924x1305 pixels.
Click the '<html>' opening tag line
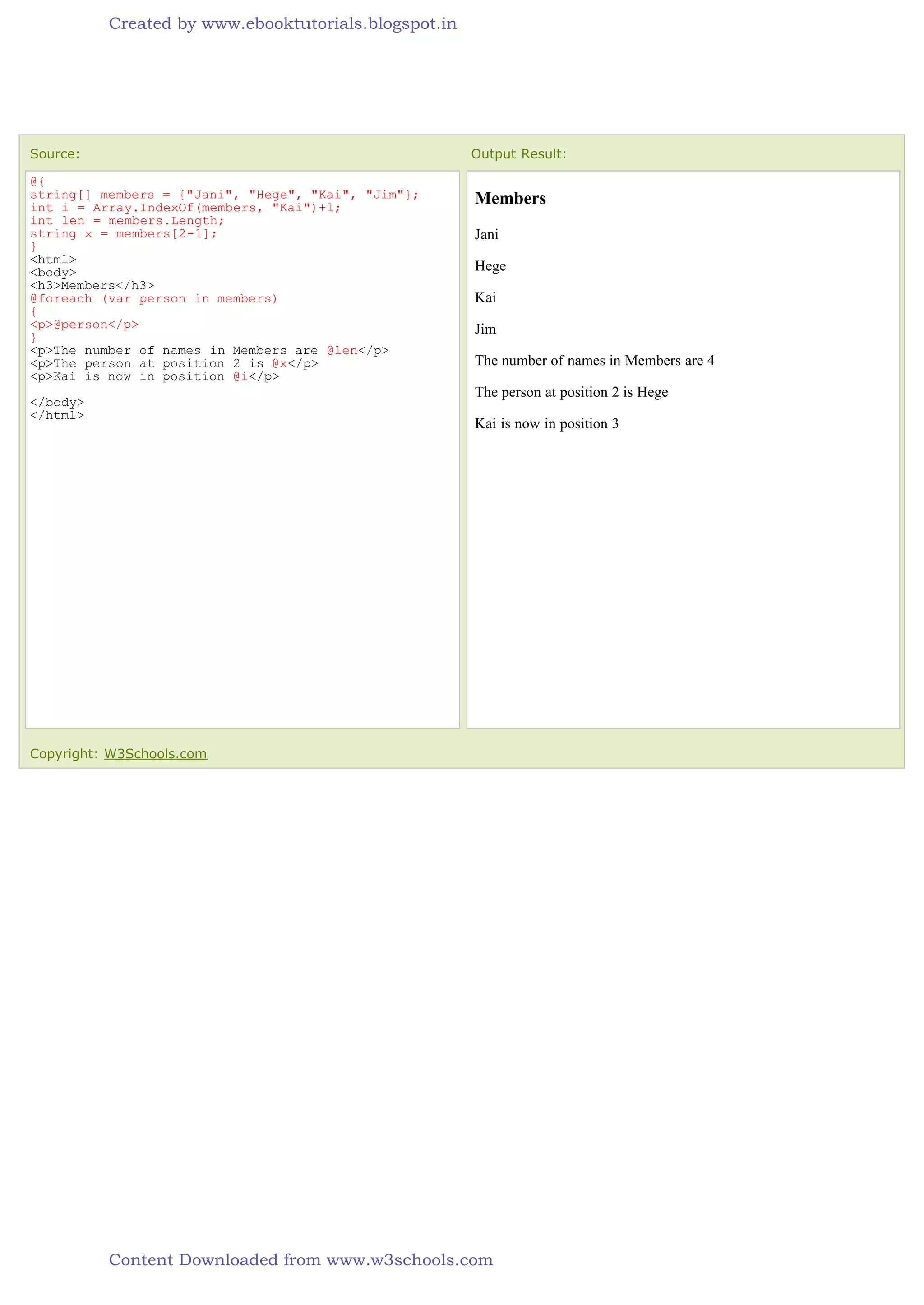click(x=53, y=260)
